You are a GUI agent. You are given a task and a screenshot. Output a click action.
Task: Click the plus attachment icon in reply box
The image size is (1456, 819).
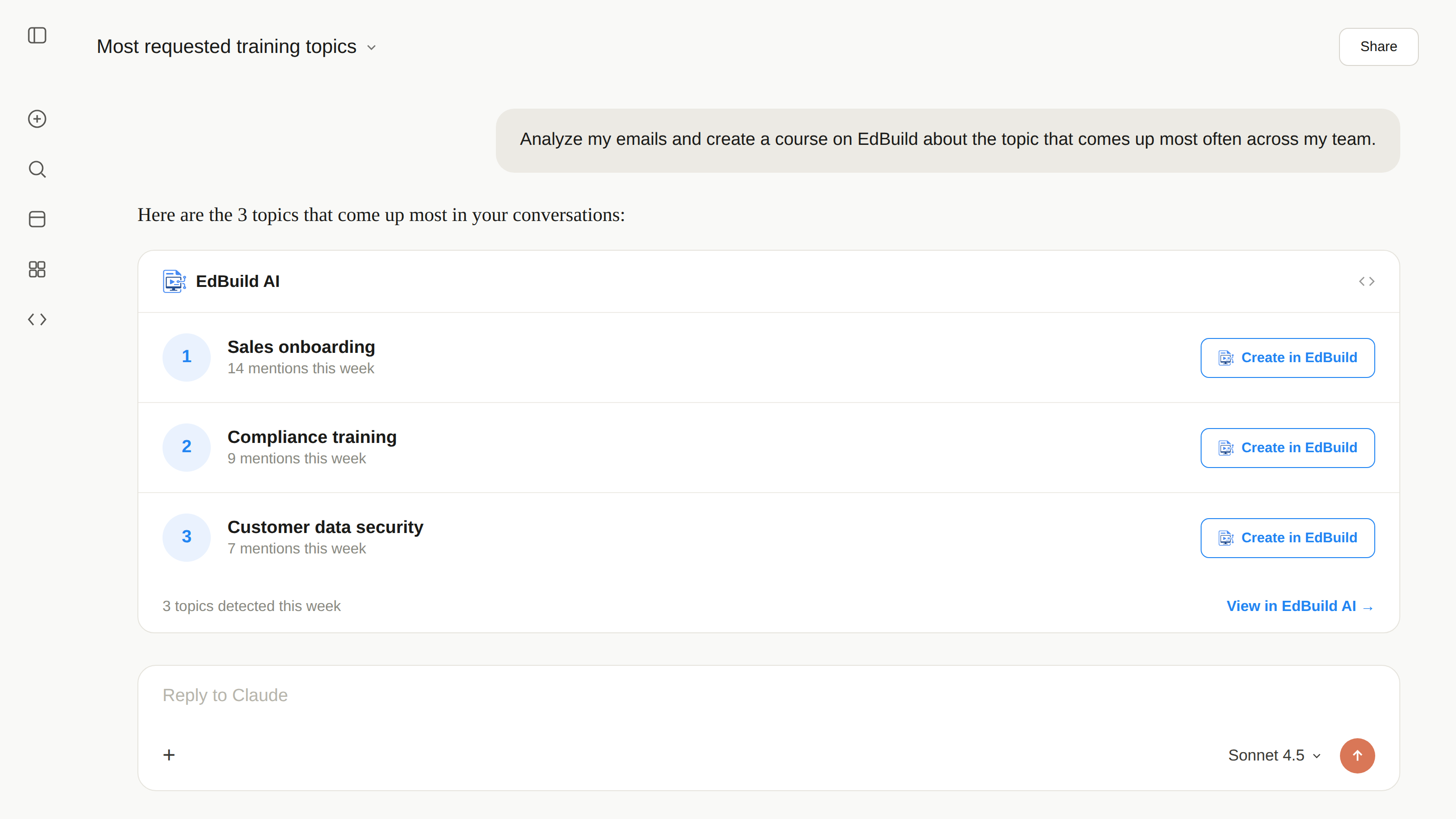169,755
